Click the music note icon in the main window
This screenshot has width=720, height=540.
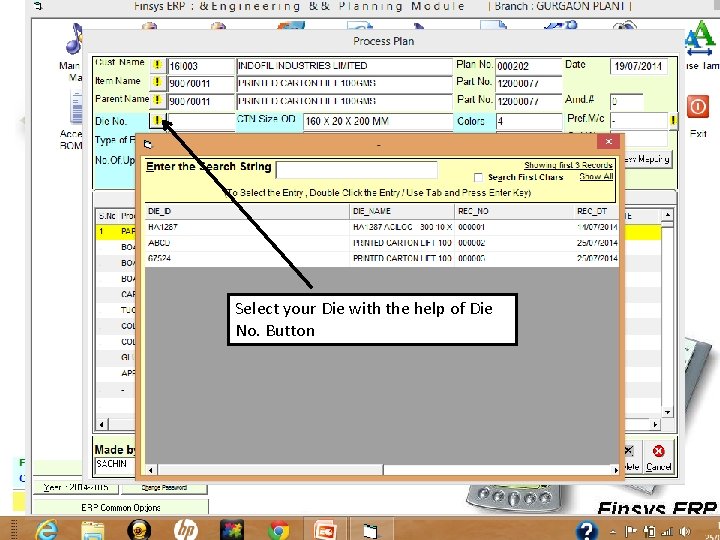74,39
